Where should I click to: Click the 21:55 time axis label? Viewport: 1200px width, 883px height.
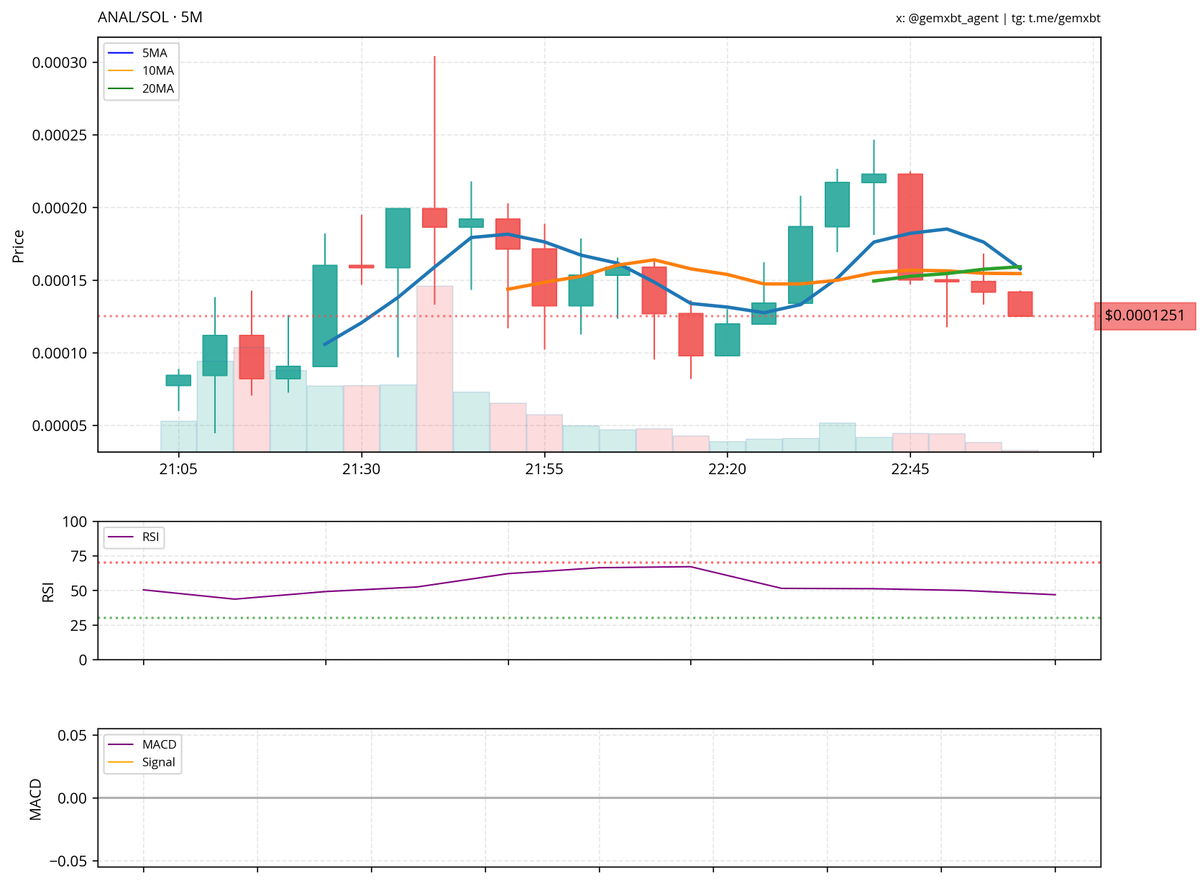click(x=543, y=468)
